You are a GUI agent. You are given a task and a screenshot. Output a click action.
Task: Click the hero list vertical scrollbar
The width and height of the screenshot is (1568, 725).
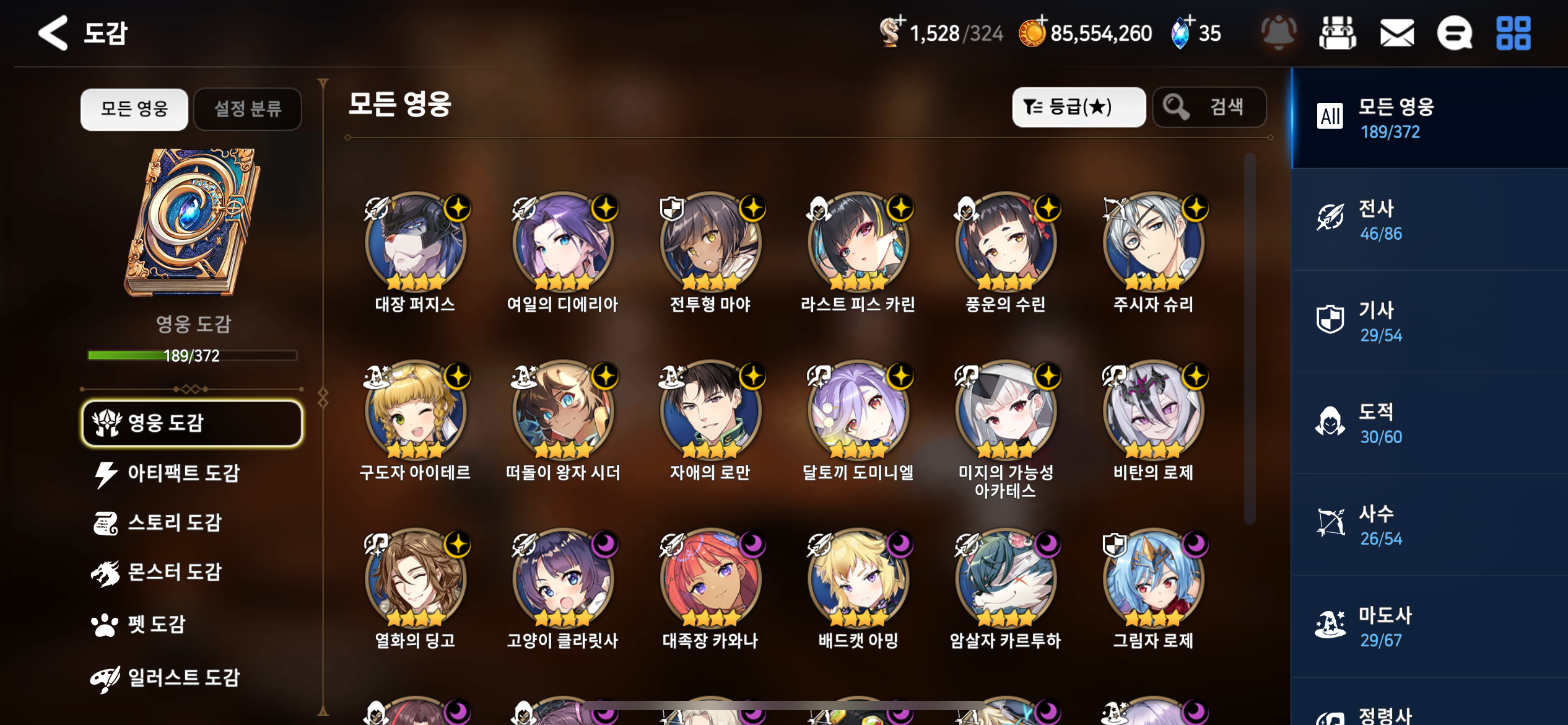[1250, 338]
